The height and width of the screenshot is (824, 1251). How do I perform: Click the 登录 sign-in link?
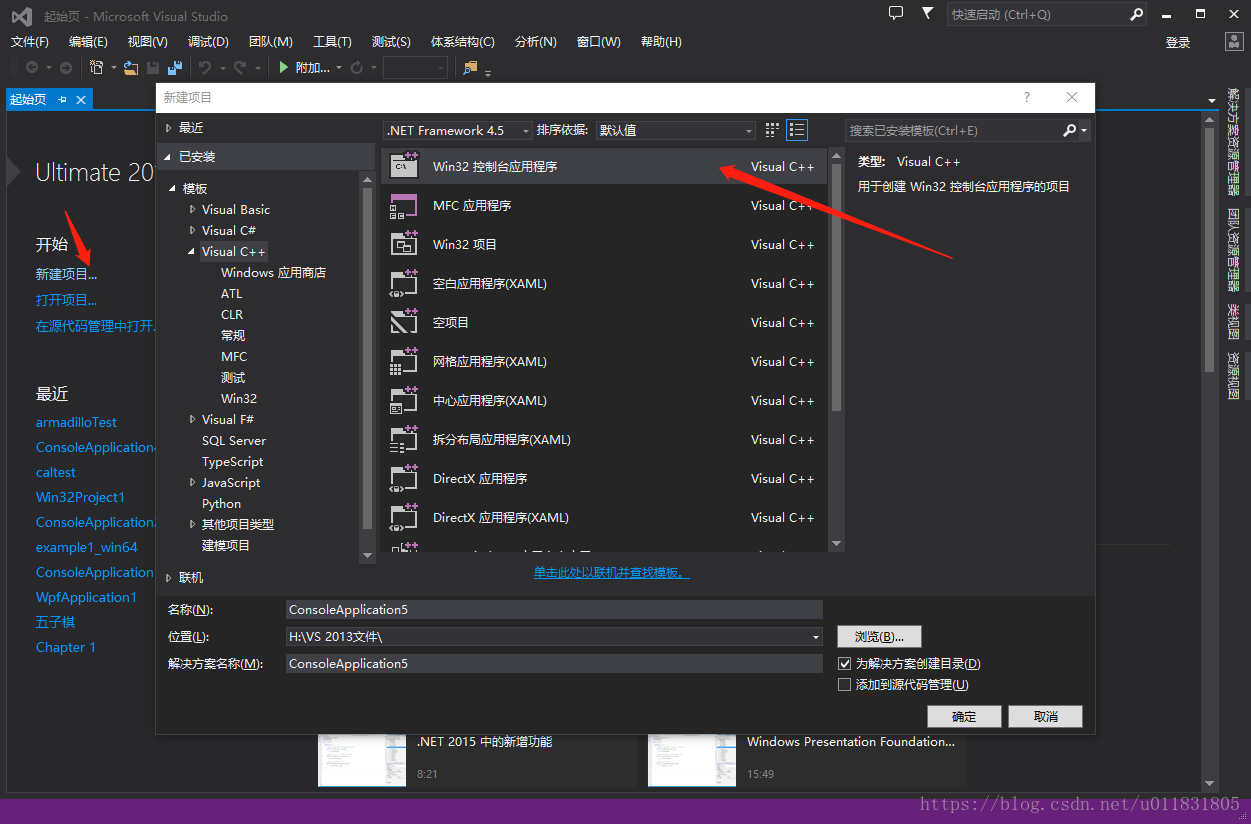pyautogui.click(x=1178, y=43)
